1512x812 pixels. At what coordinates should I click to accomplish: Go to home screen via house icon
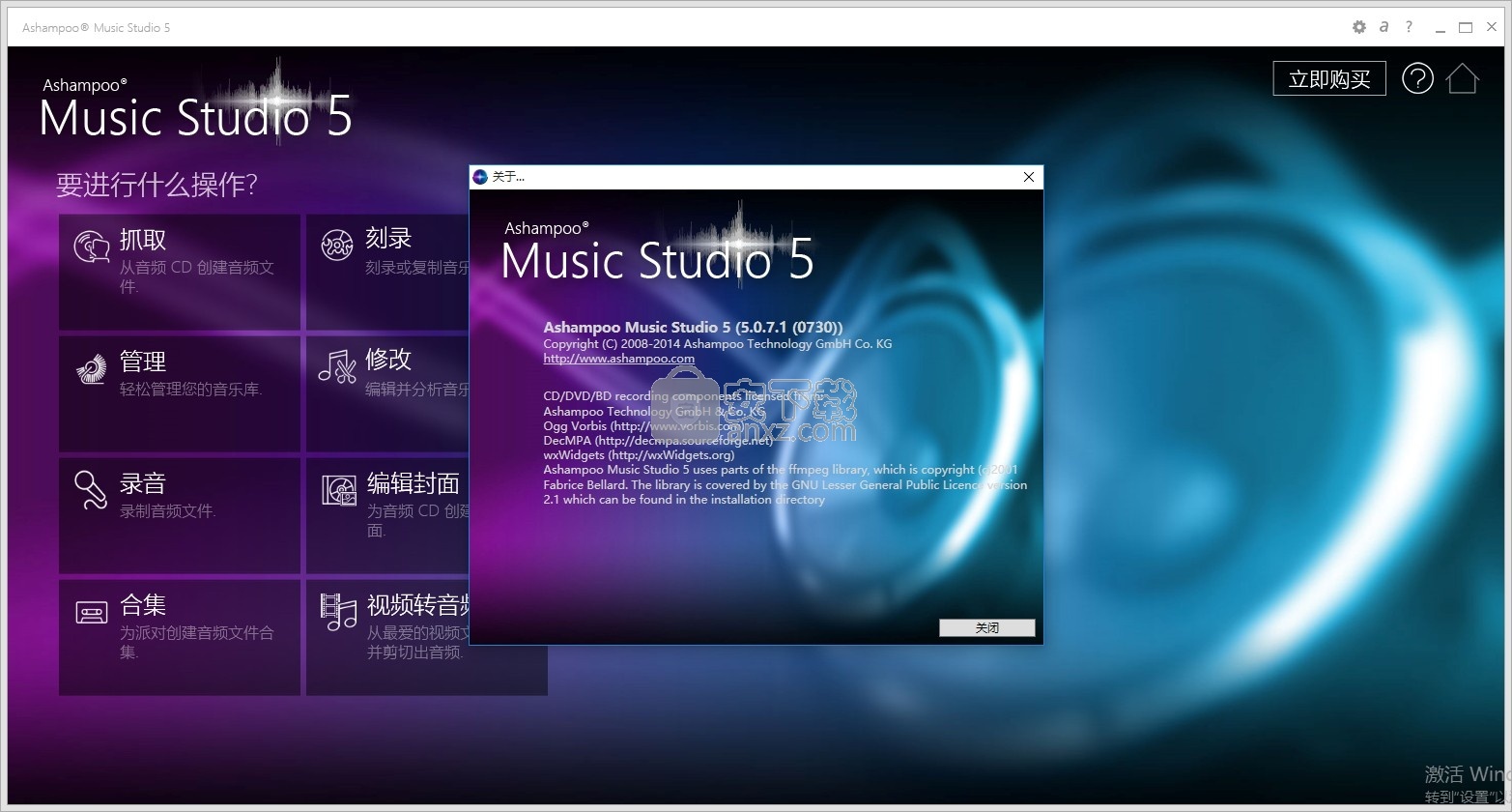coord(1462,78)
